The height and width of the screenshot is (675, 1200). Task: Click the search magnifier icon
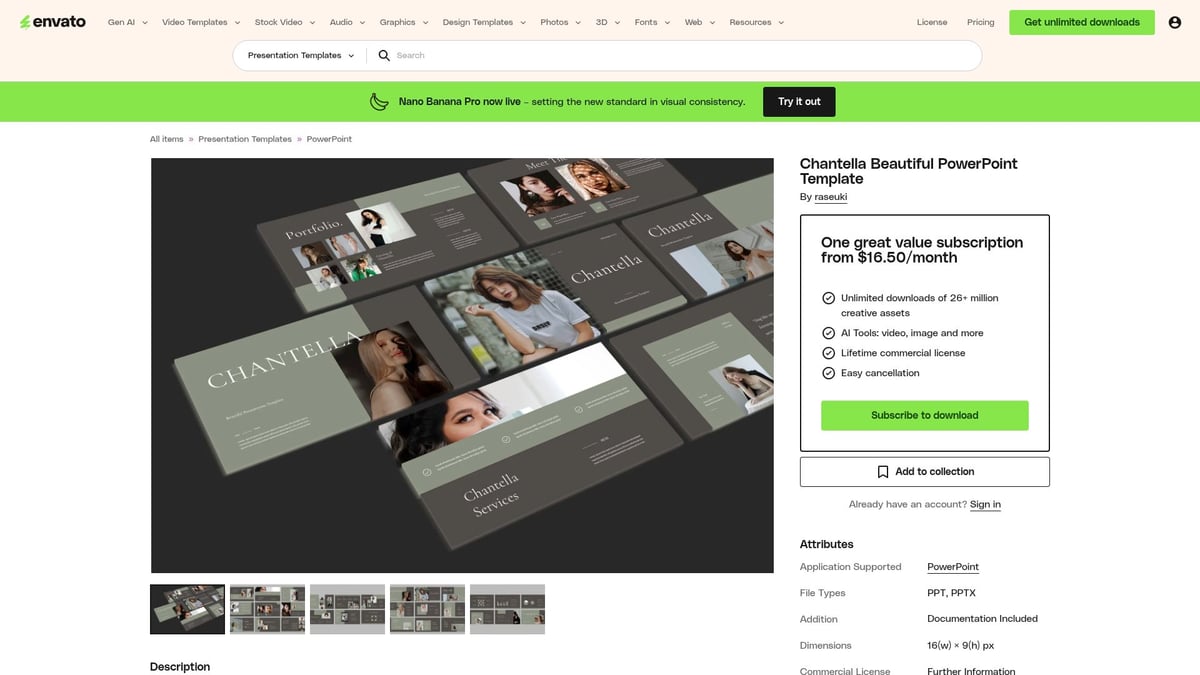[385, 55]
